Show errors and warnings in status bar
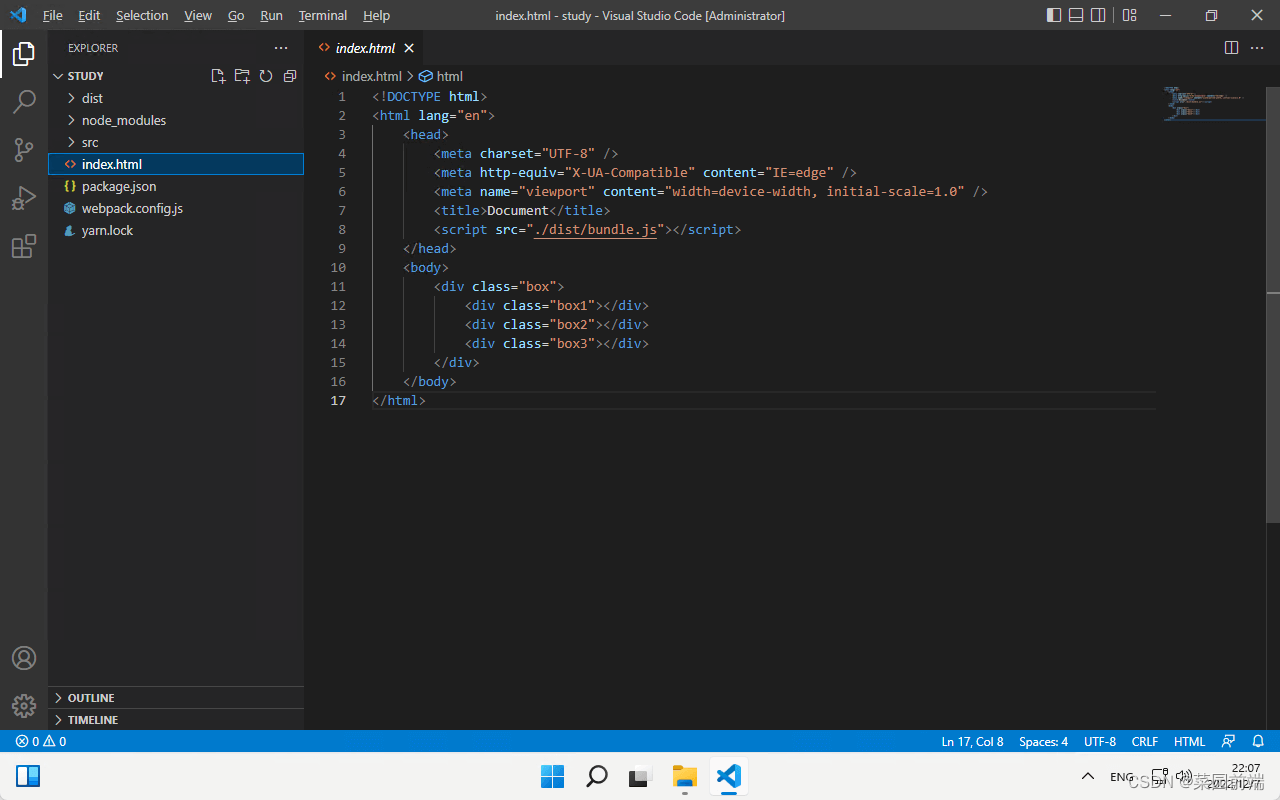The width and height of the screenshot is (1280, 800). pos(41,742)
